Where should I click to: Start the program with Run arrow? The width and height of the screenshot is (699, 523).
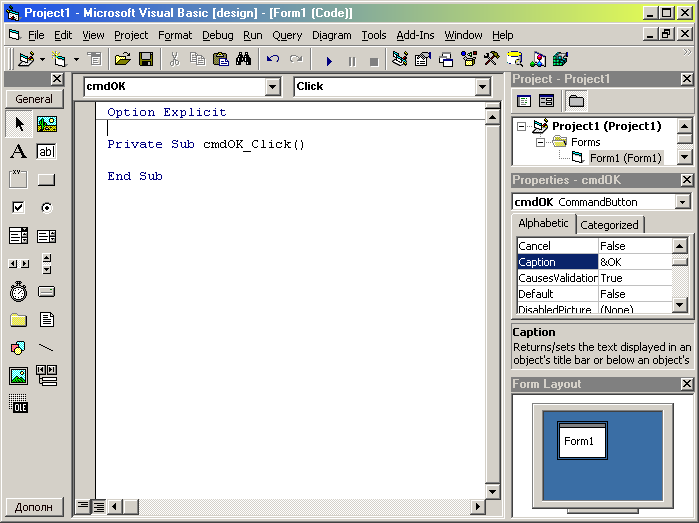coord(329,61)
